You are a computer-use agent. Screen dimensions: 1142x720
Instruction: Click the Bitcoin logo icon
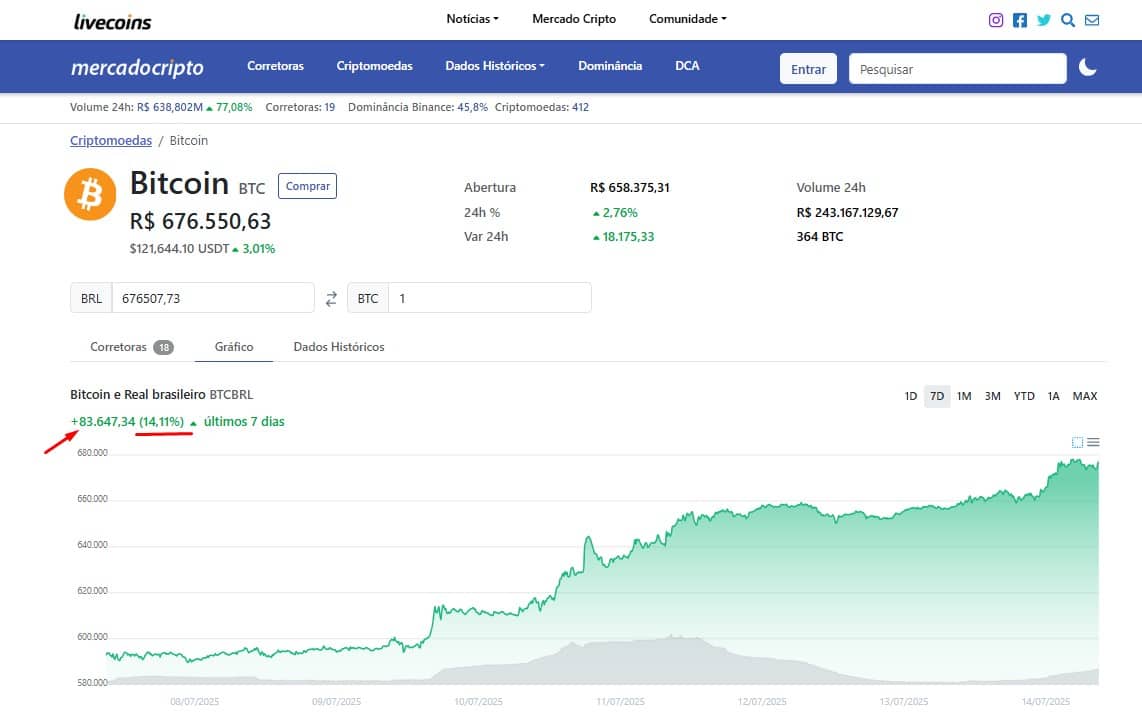point(90,194)
